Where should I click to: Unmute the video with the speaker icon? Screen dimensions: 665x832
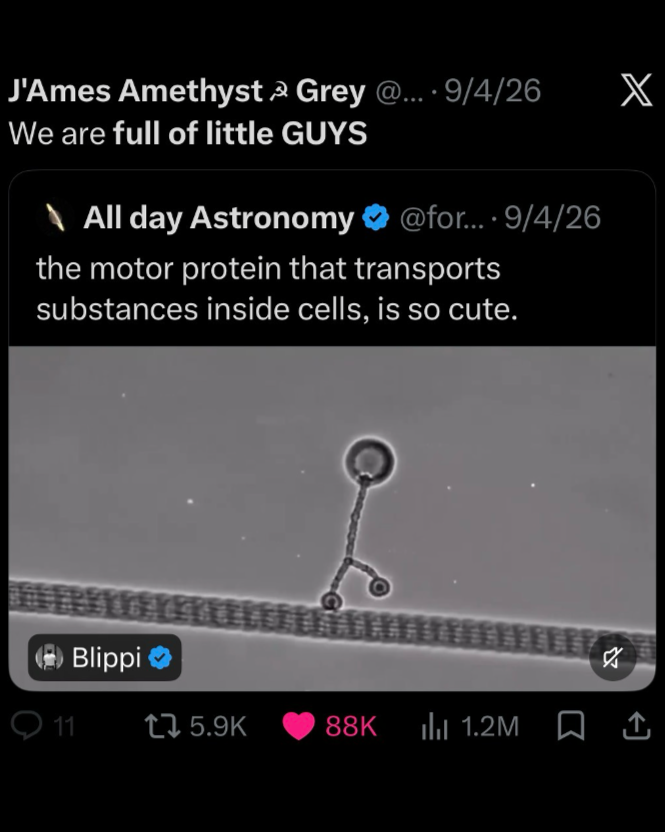(612, 657)
